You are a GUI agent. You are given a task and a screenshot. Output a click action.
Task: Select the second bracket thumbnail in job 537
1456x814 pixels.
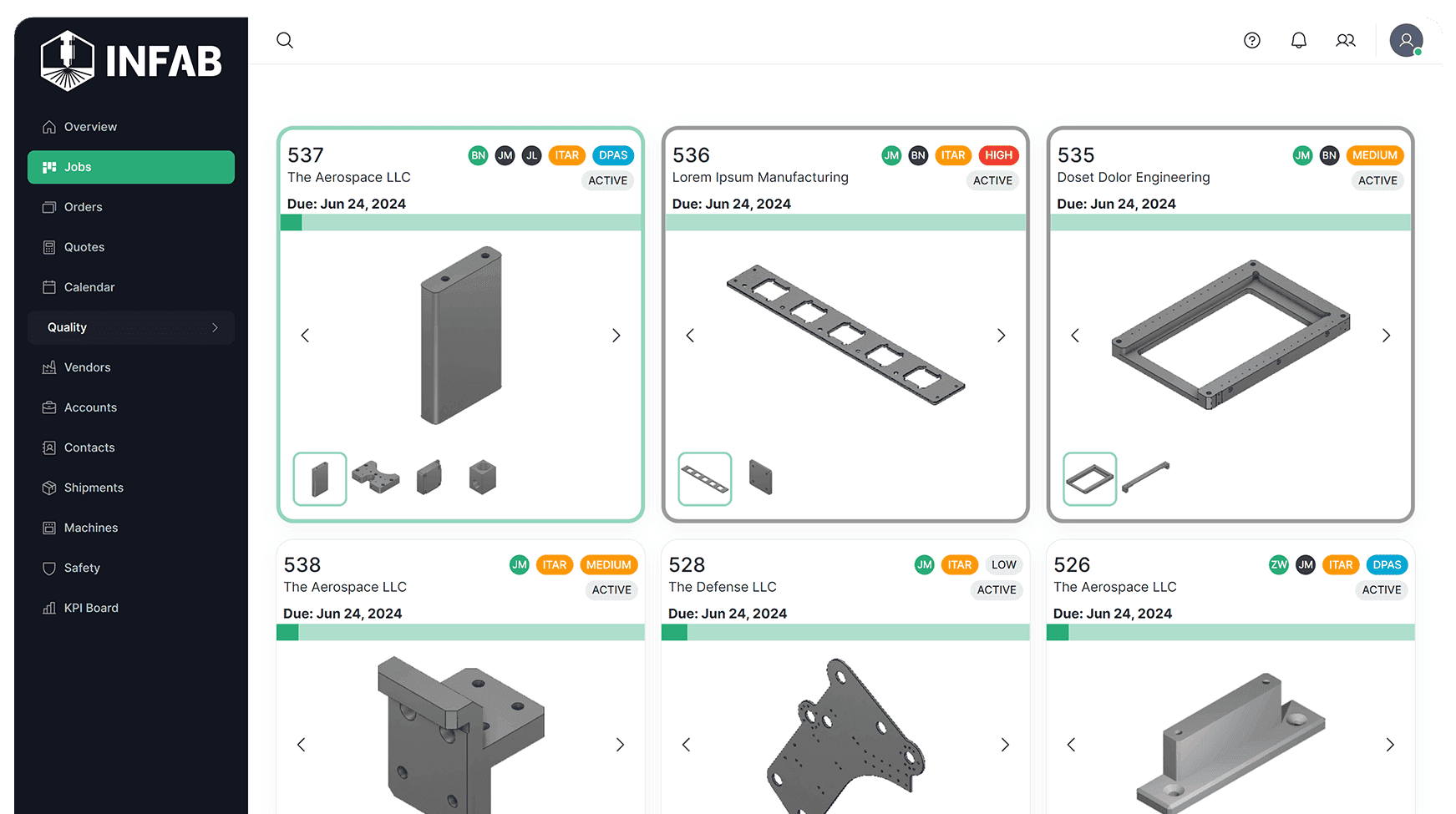click(375, 478)
